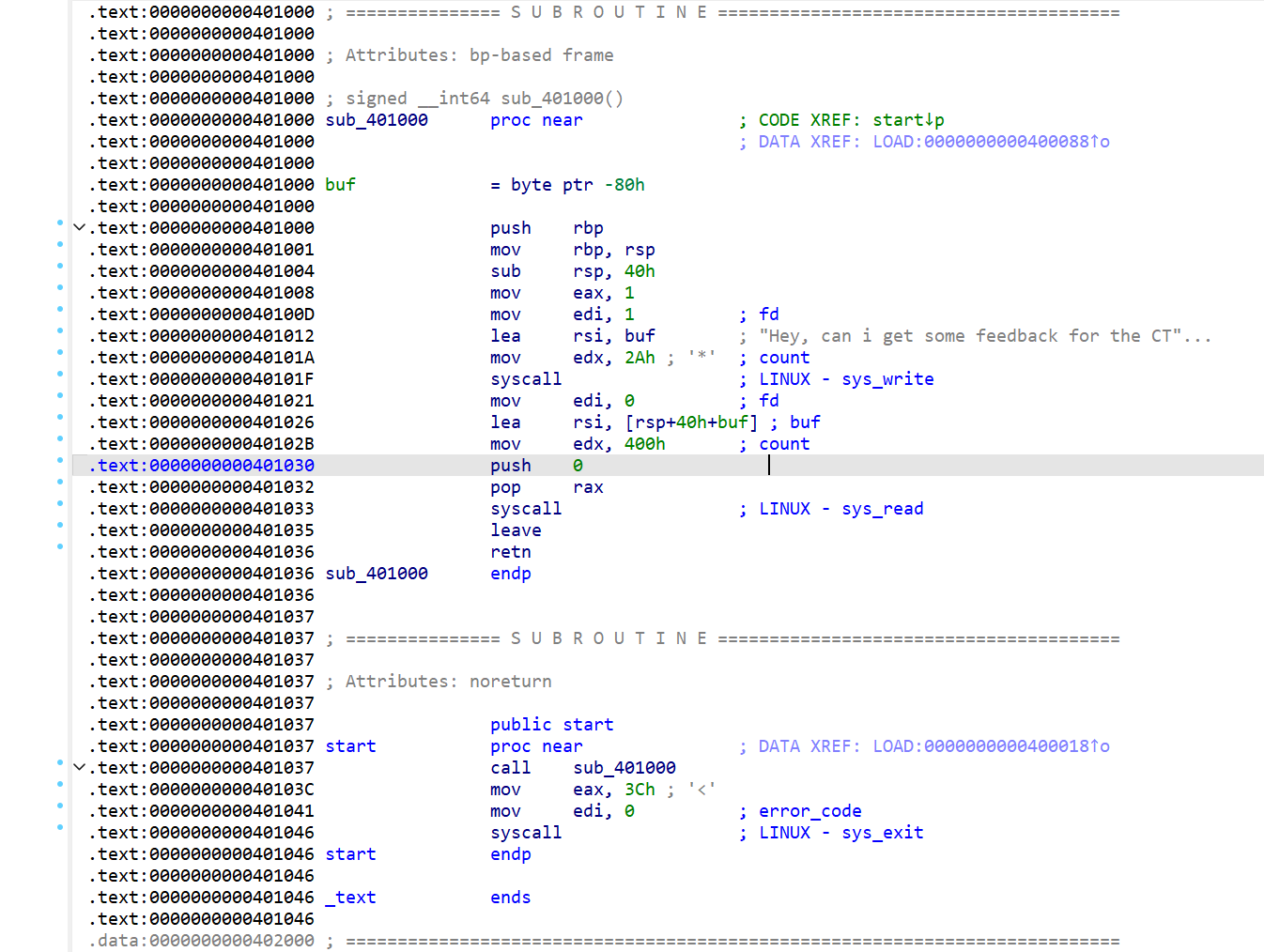The height and width of the screenshot is (952, 1264).
Task: Select the highlighted address .text:0000000000401030
Action: (x=202, y=466)
